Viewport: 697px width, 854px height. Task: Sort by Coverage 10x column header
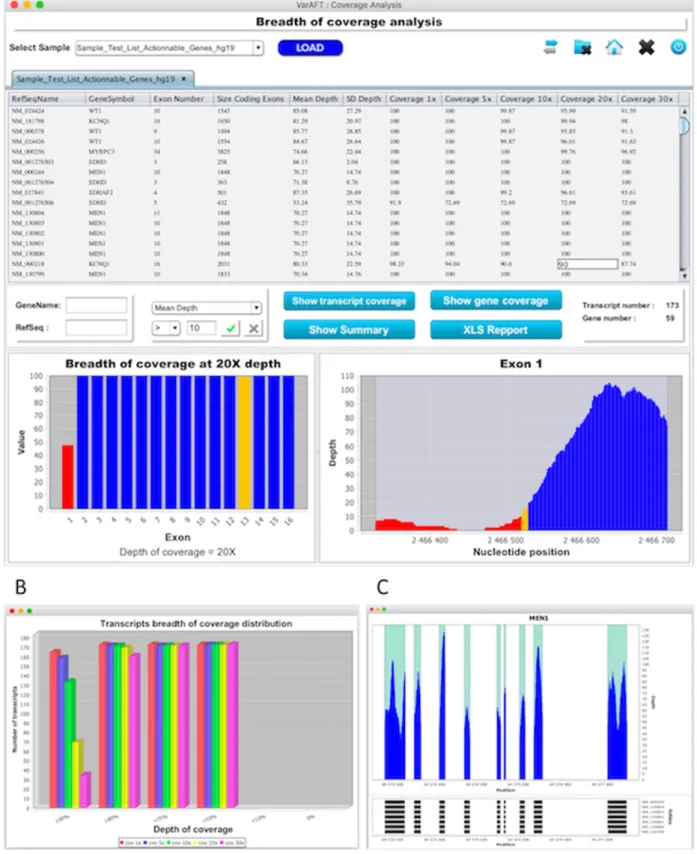tap(527, 99)
